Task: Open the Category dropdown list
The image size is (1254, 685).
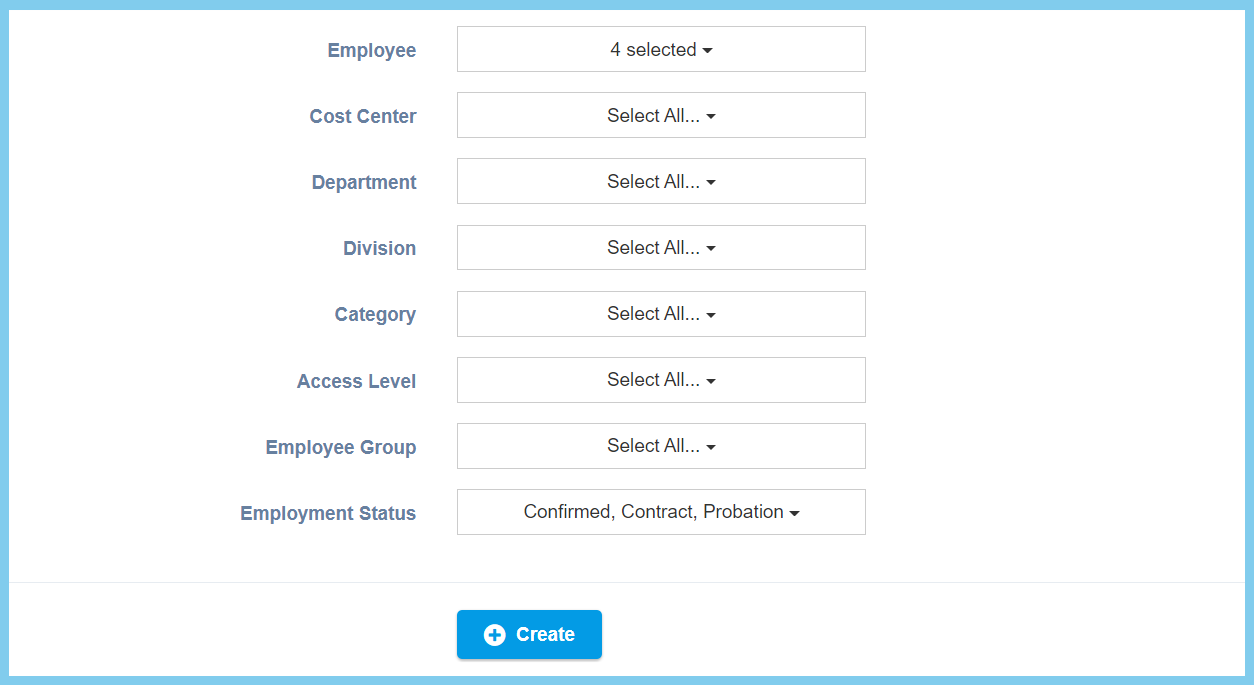Action: [660, 313]
